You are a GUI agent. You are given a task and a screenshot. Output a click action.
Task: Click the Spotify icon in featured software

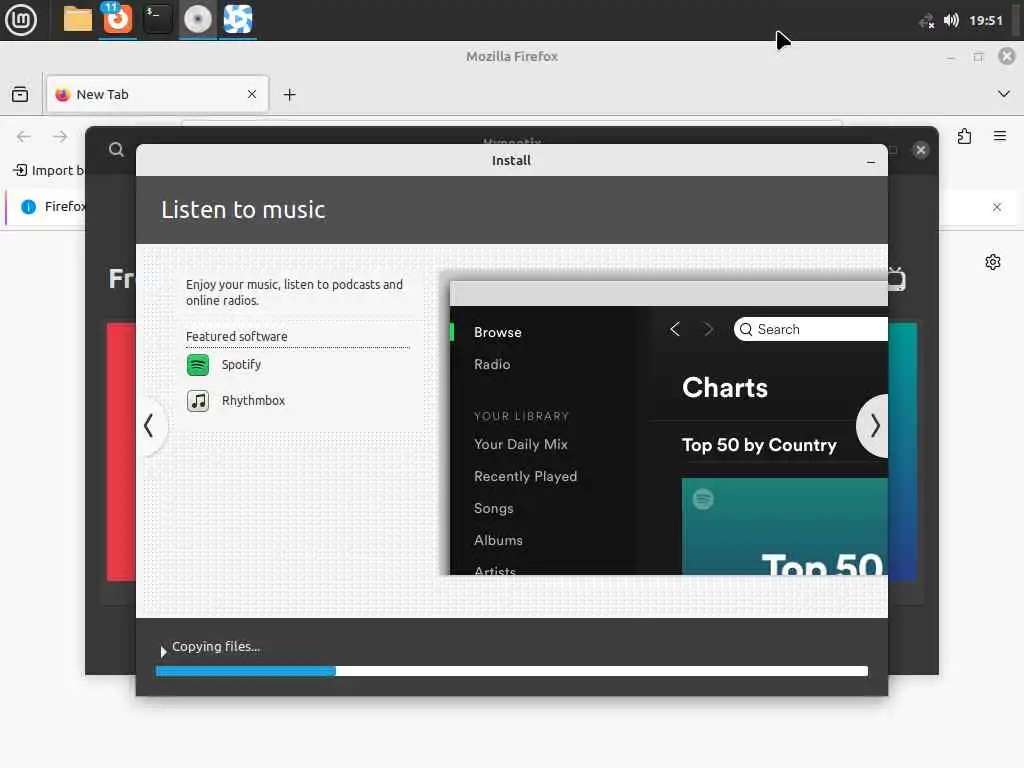tap(198, 364)
